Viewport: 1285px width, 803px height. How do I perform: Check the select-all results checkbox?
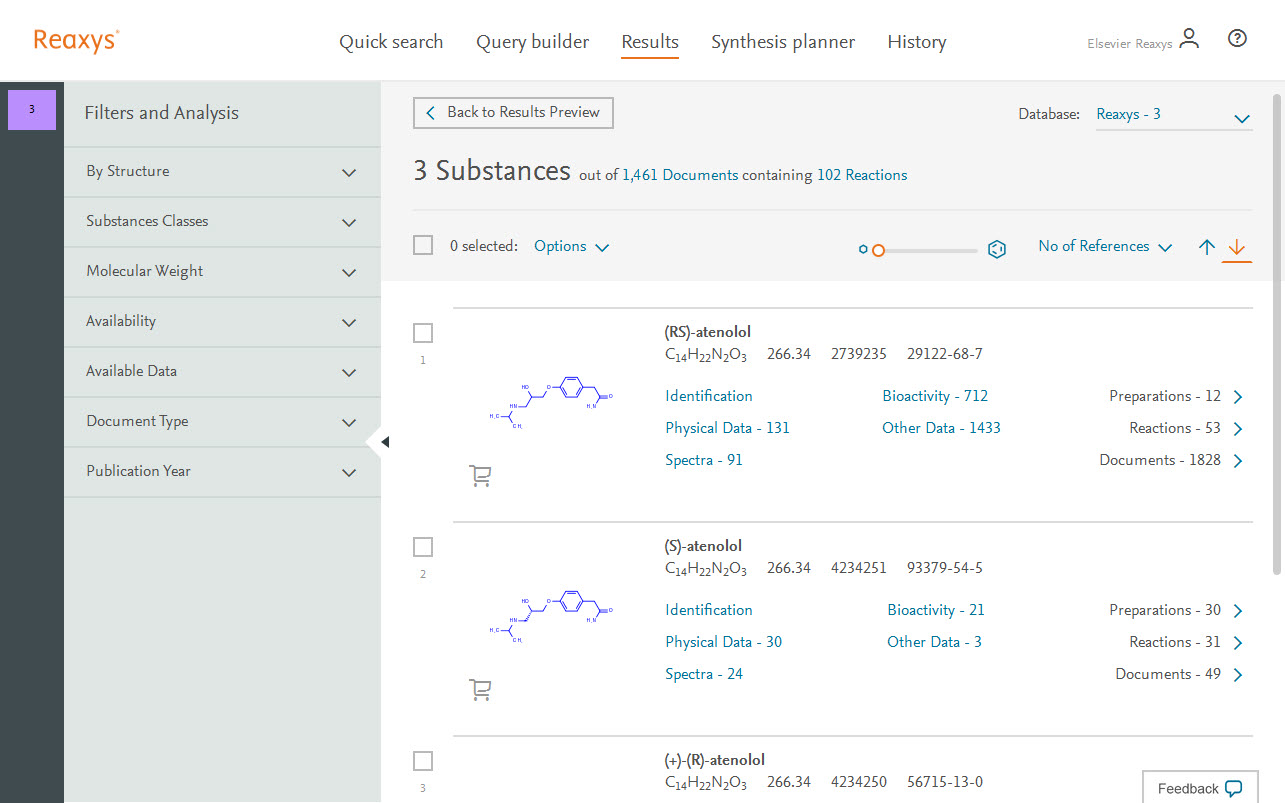point(423,246)
